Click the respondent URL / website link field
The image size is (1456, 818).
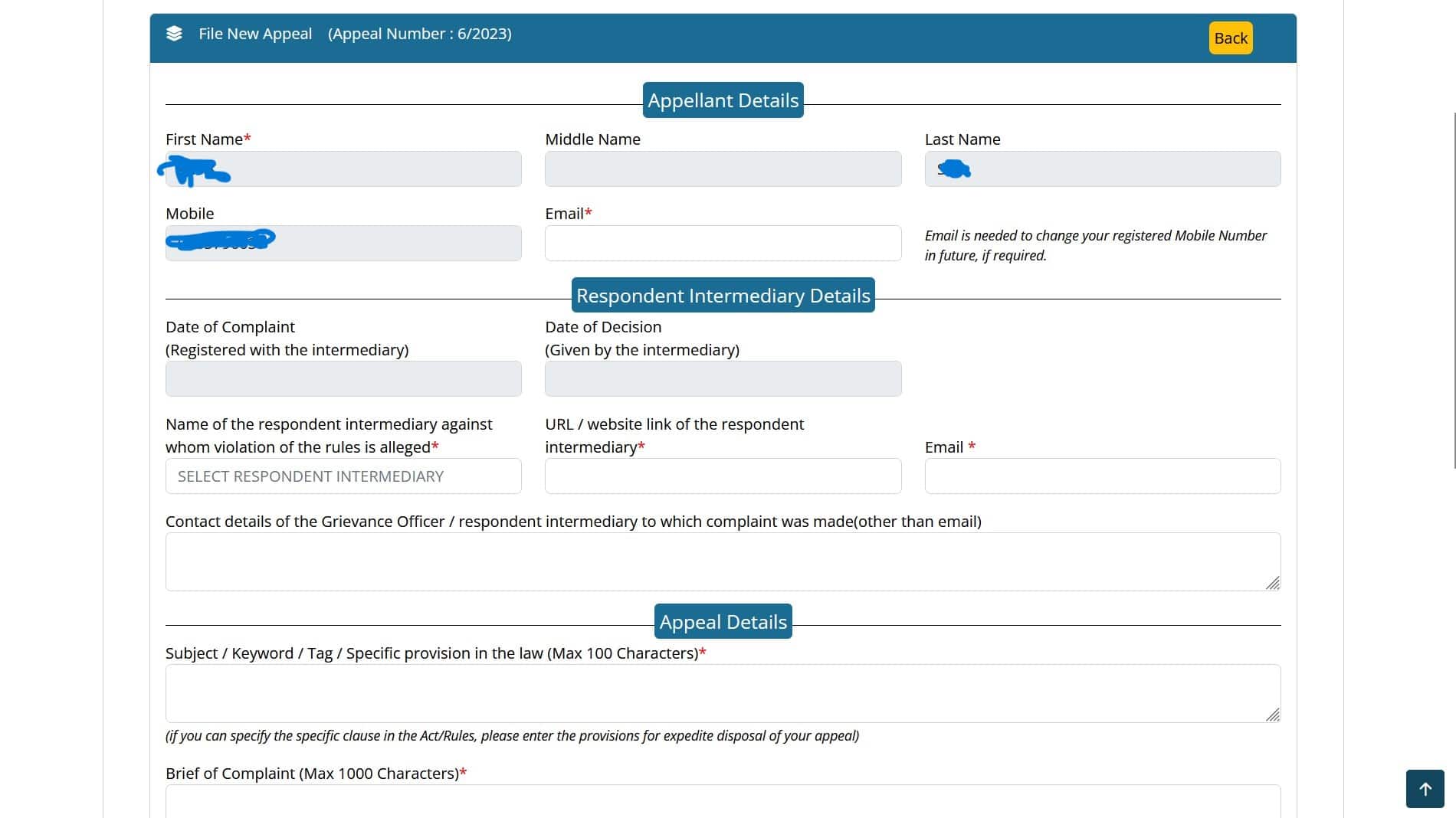click(723, 476)
